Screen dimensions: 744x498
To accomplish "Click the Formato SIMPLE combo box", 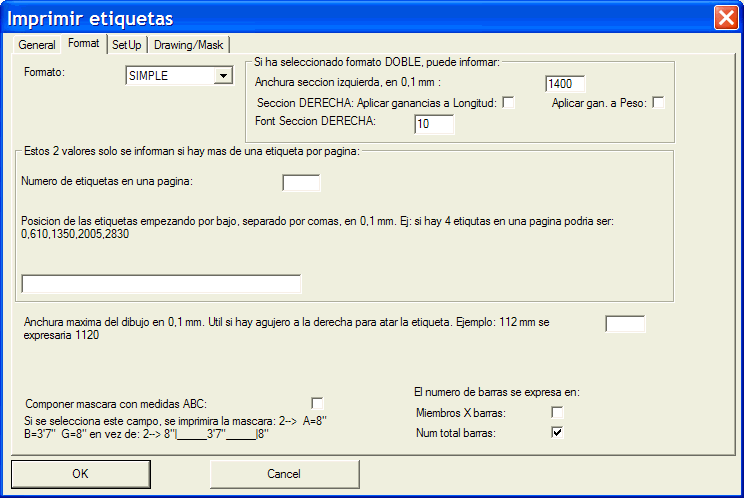I will pyautogui.click(x=169, y=76).
